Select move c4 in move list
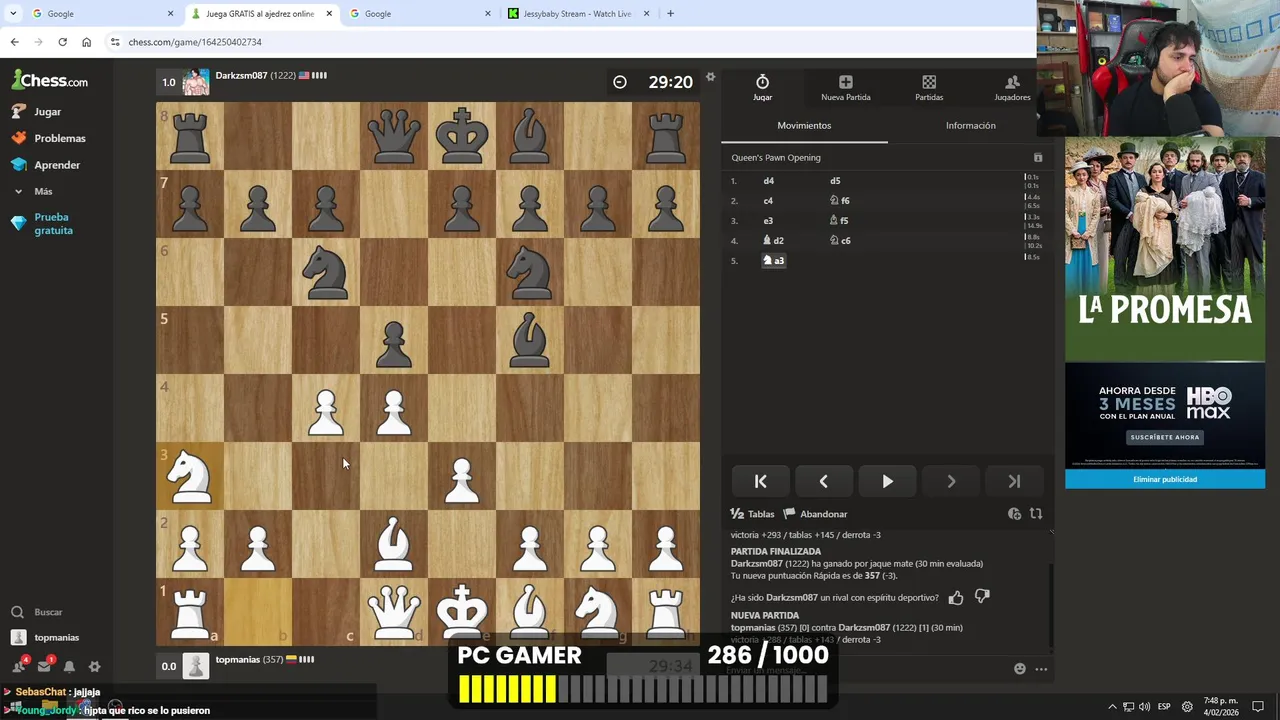 [768, 201]
